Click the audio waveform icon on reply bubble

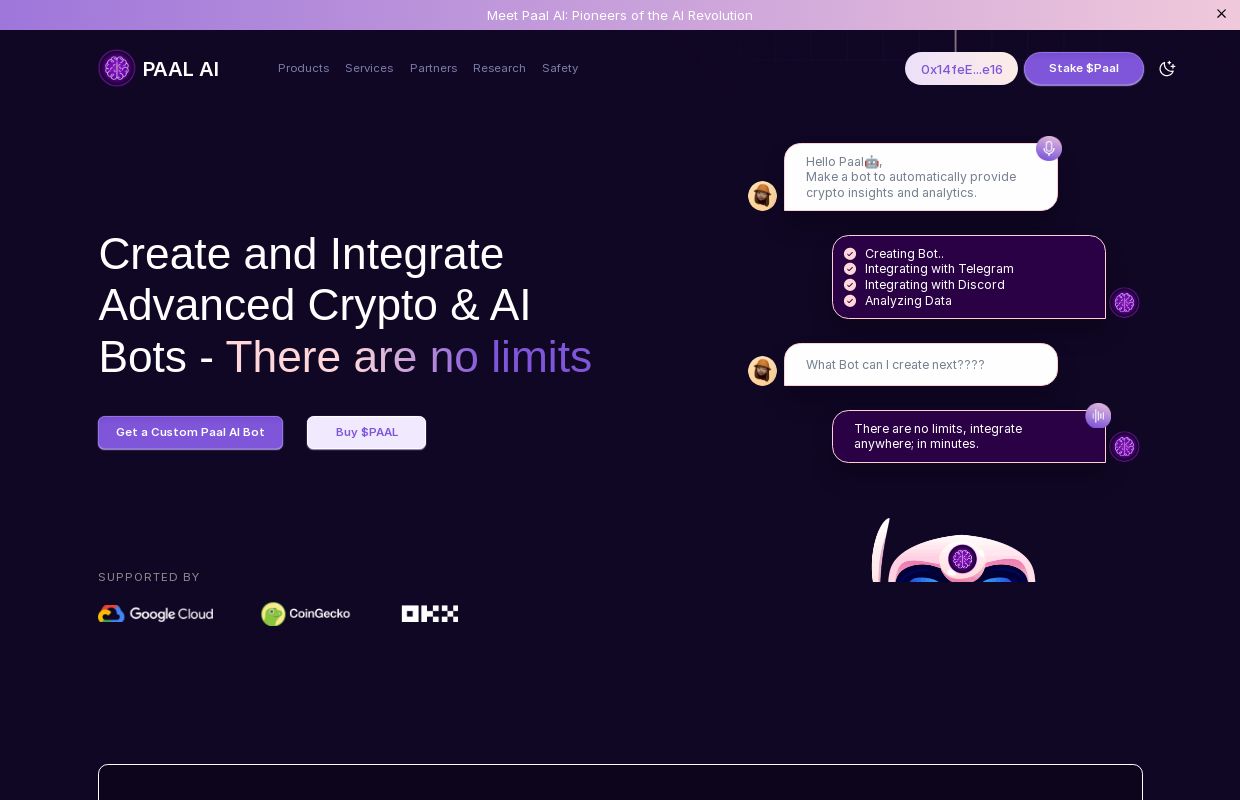point(1098,415)
